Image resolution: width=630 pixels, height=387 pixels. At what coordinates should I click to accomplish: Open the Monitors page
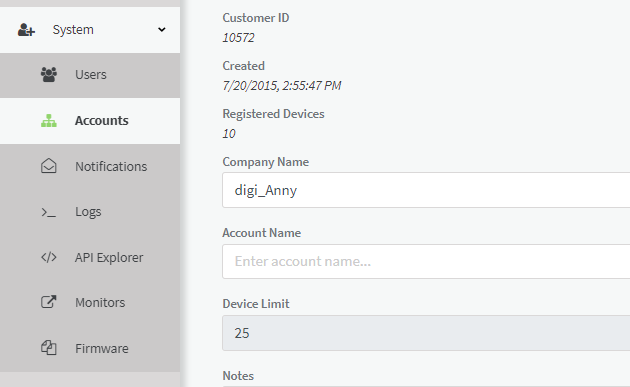pyautogui.click(x=90, y=303)
